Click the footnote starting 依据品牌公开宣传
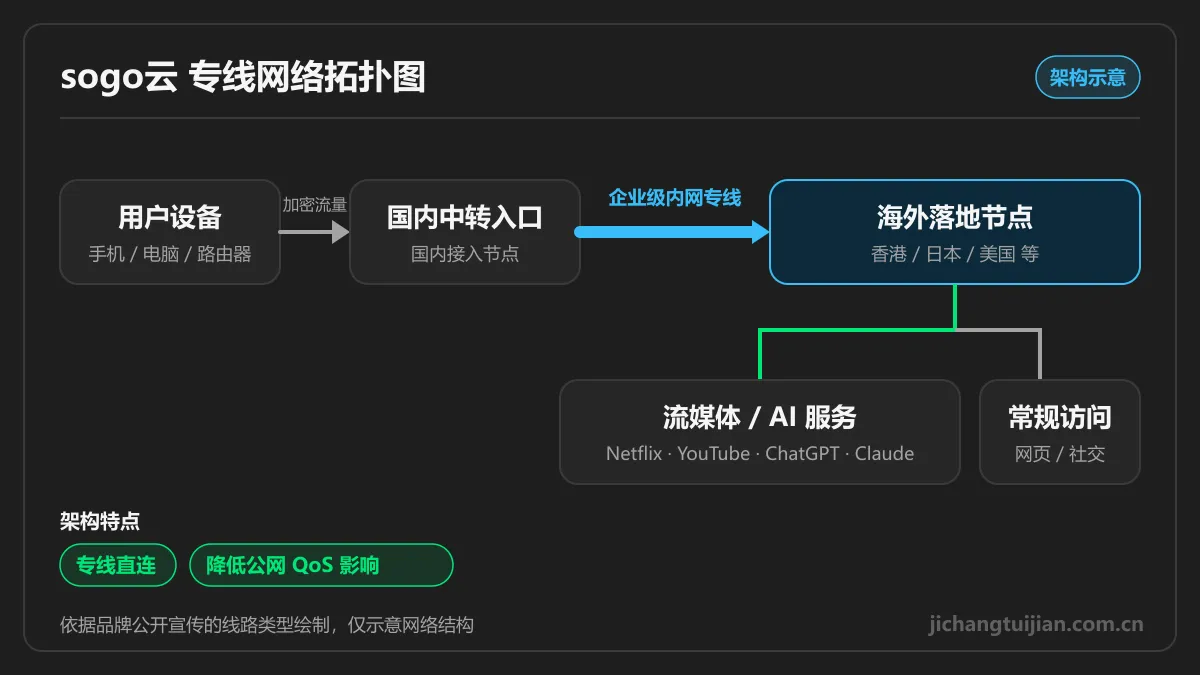Image resolution: width=1200 pixels, height=675 pixels. [x=267, y=625]
